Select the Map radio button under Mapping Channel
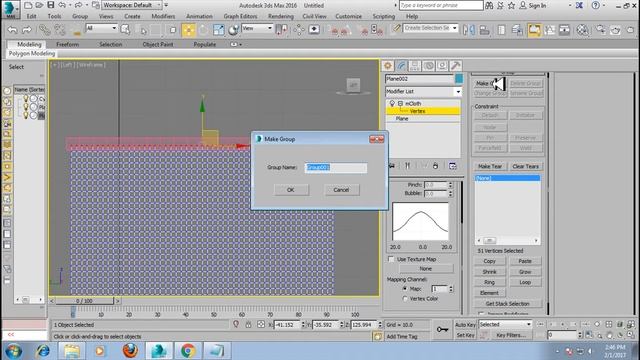640x360 pixels. (x=405, y=289)
